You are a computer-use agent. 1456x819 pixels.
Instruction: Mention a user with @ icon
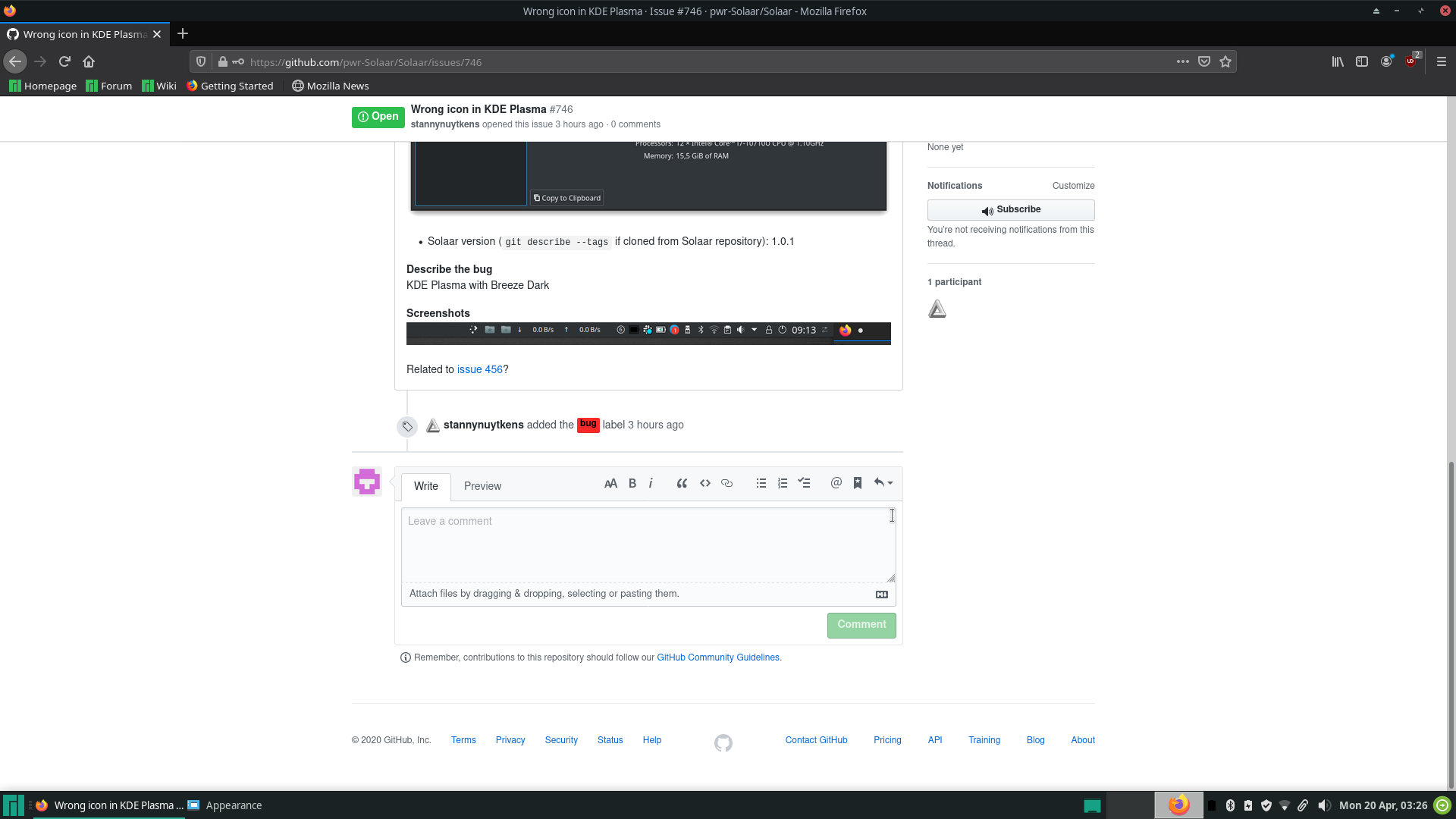point(836,484)
